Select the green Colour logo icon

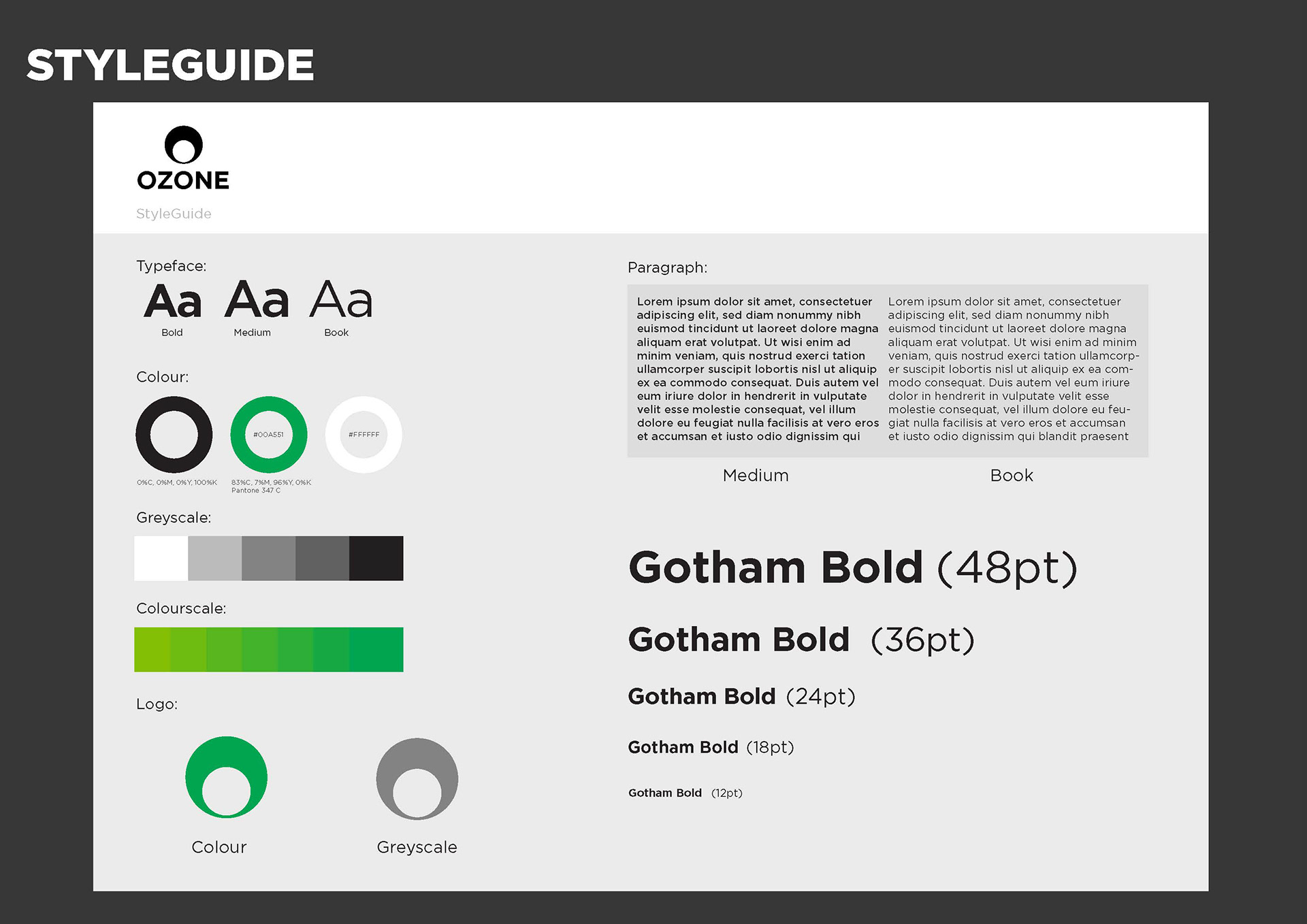(226, 777)
